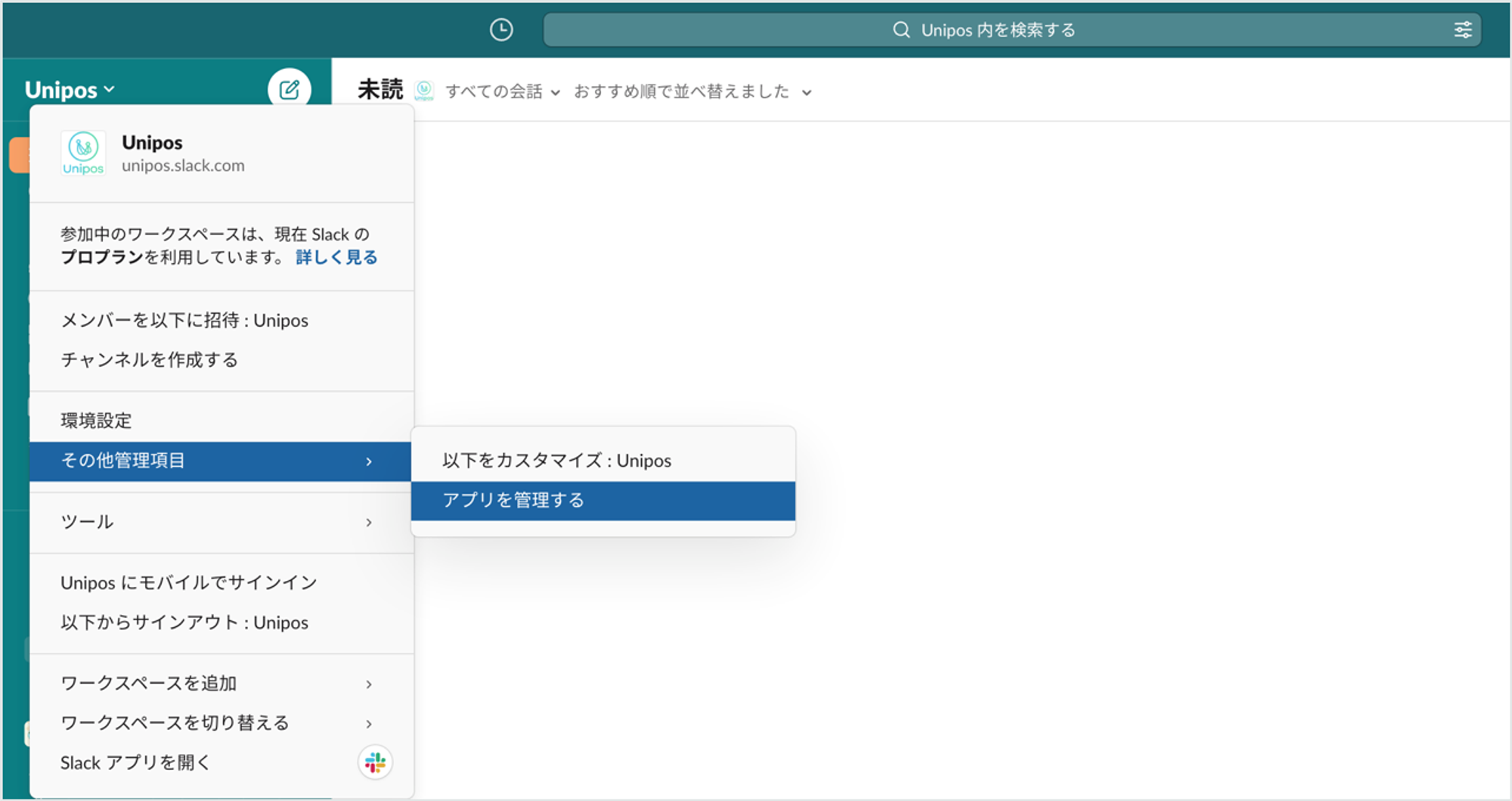Open the おすすめ順で並べ替えました sort dropdown

point(692,92)
